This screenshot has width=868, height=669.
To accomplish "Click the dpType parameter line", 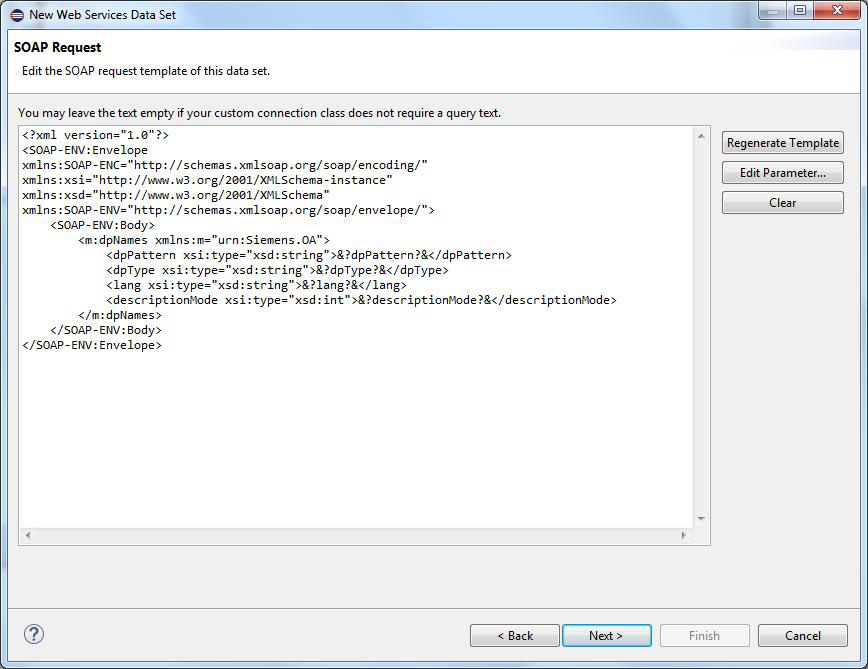I will click(277, 270).
